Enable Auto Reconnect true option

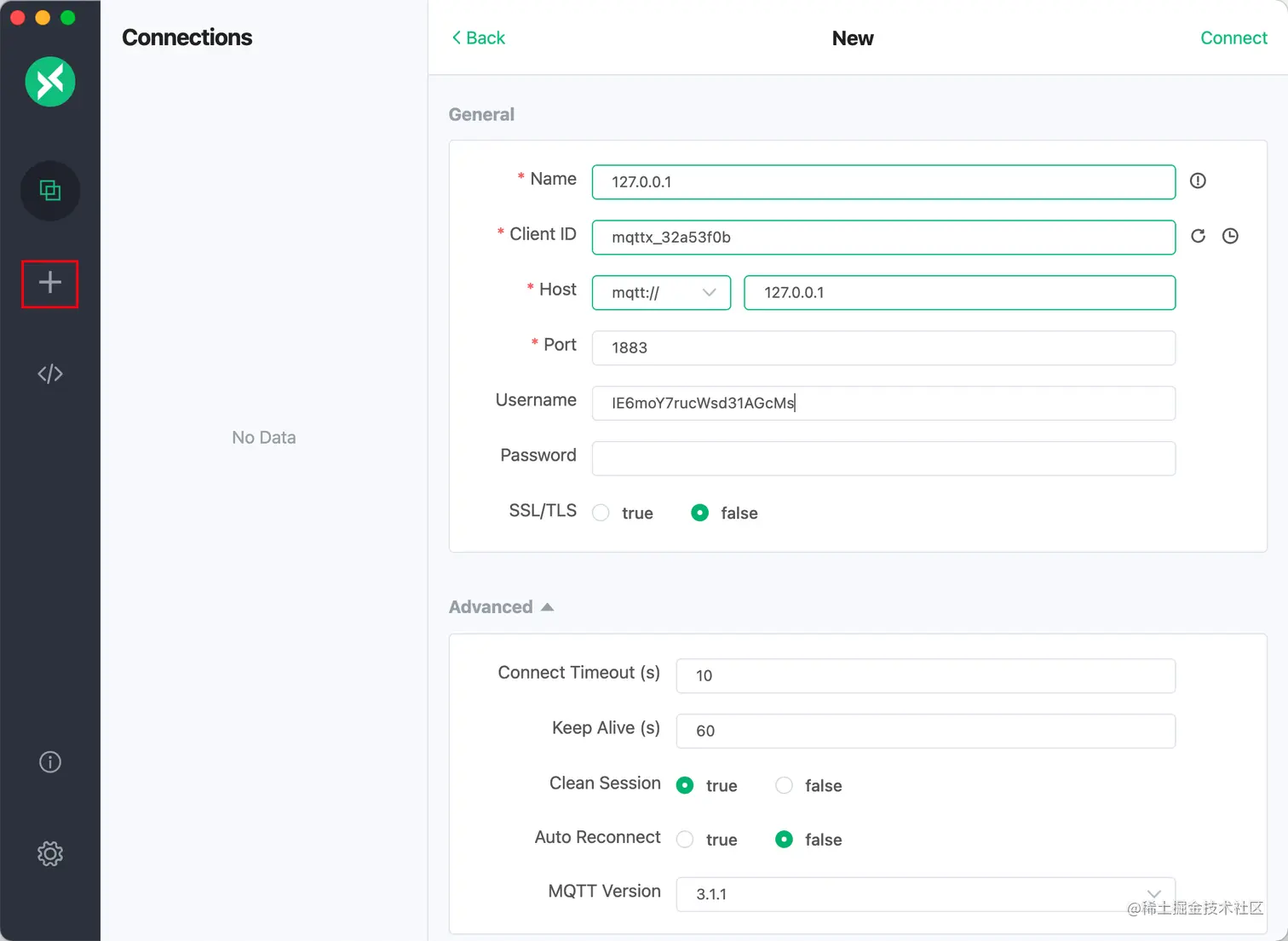pos(685,840)
